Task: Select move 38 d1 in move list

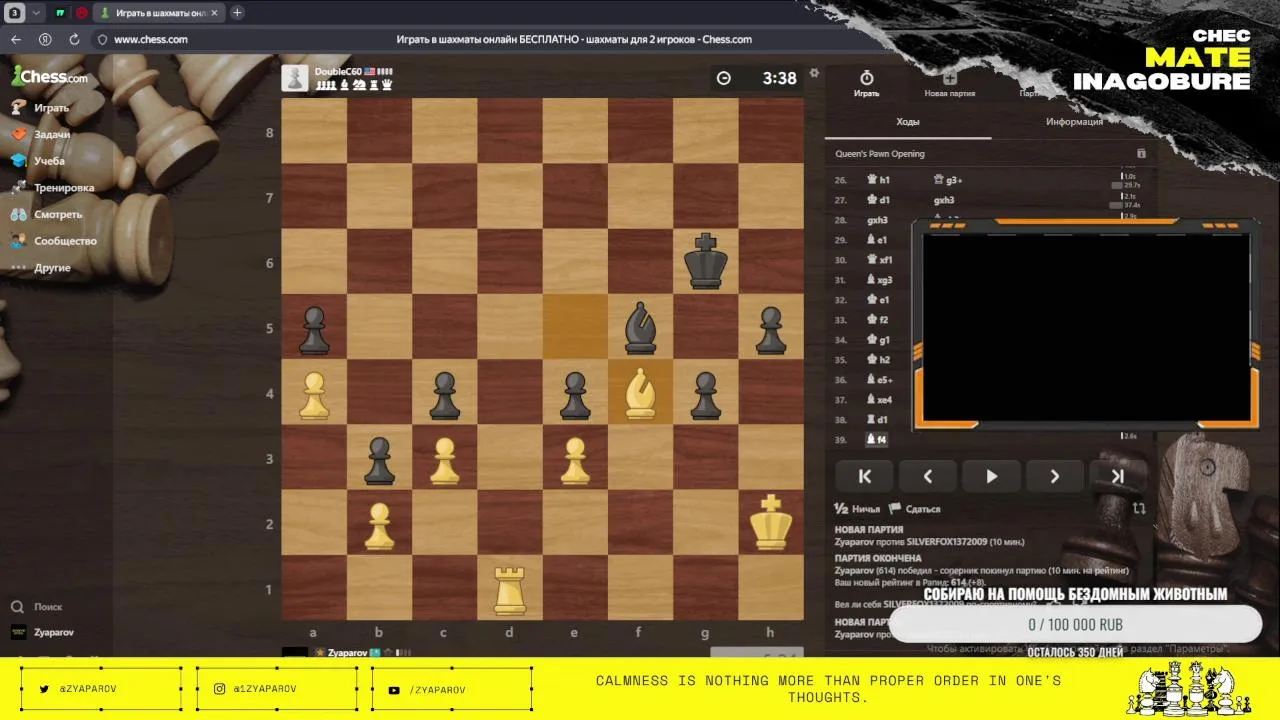Action: point(877,419)
